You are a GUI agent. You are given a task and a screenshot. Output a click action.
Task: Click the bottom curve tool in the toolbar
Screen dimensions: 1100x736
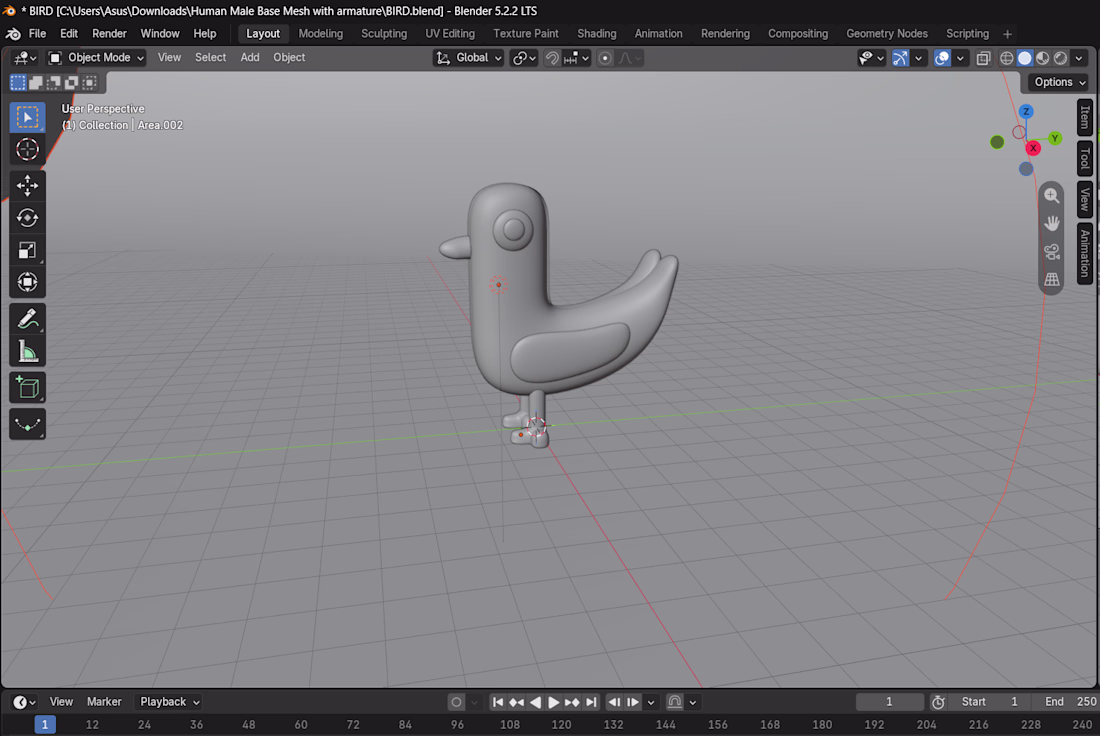[27, 424]
